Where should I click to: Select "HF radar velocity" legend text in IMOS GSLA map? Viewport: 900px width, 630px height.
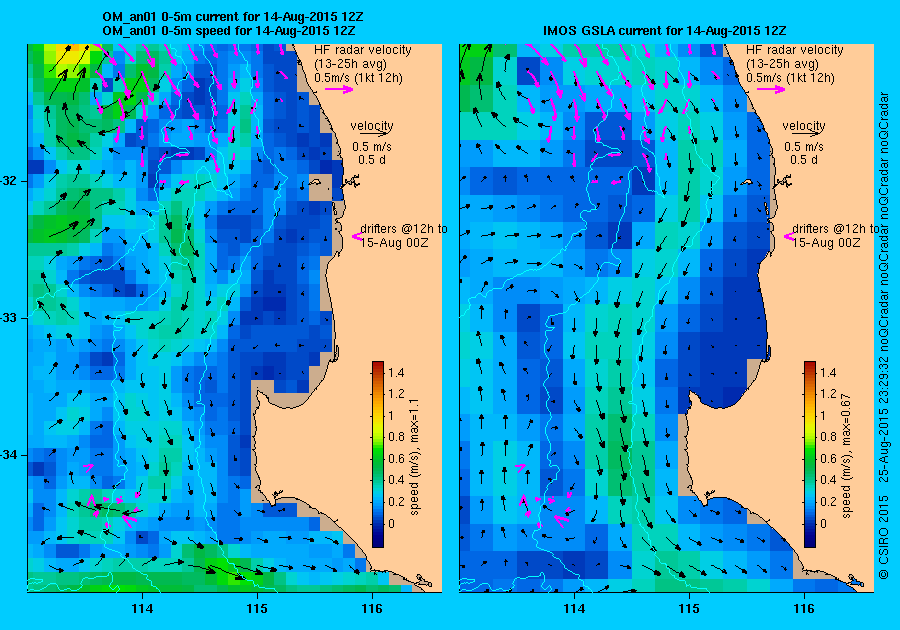click(x=795, y=50)
